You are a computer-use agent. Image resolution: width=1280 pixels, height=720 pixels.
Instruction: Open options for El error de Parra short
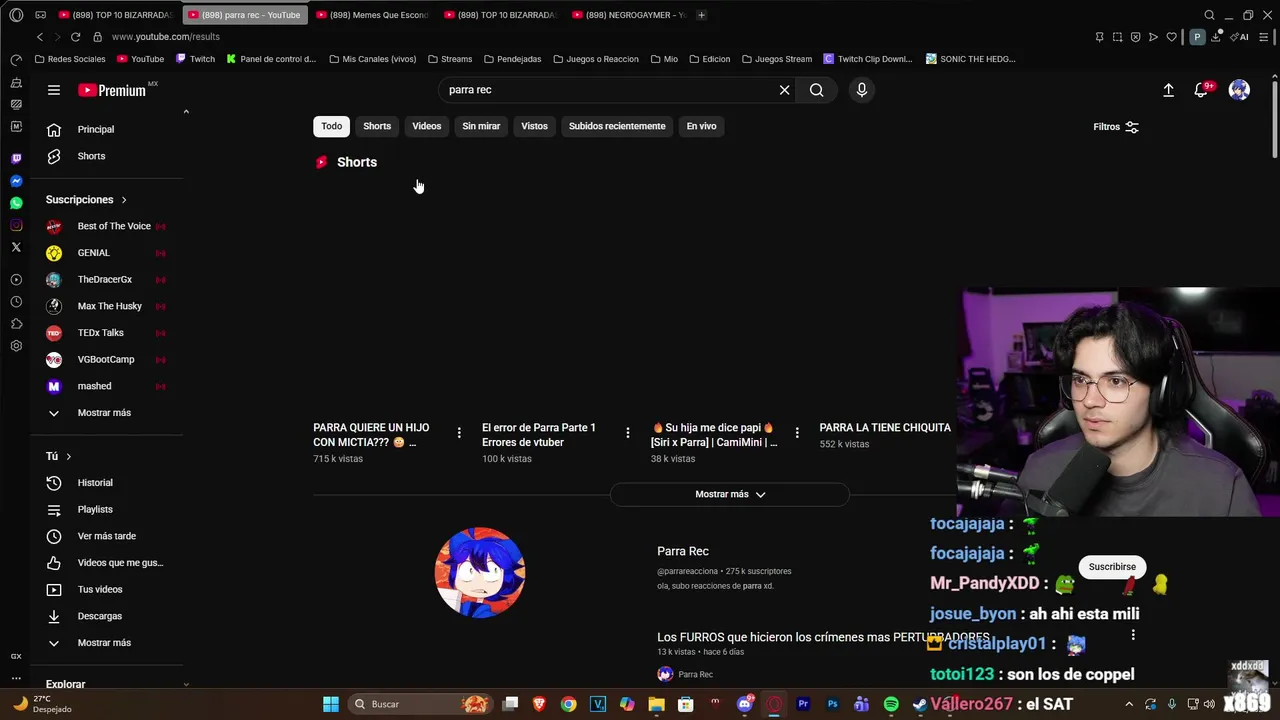pos(628,433)
